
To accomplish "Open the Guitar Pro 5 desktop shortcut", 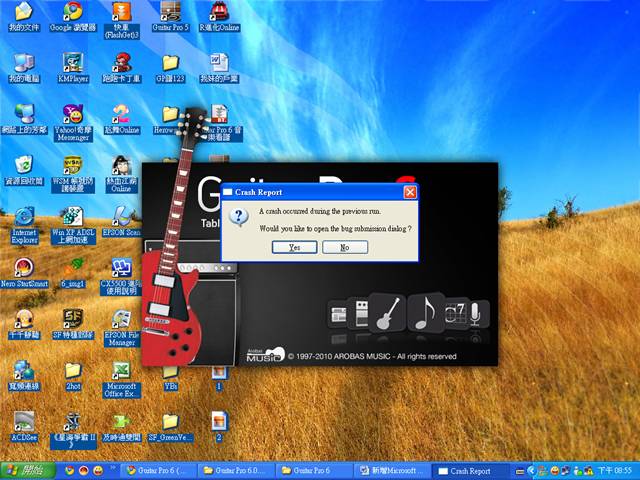I will point(171,17).
